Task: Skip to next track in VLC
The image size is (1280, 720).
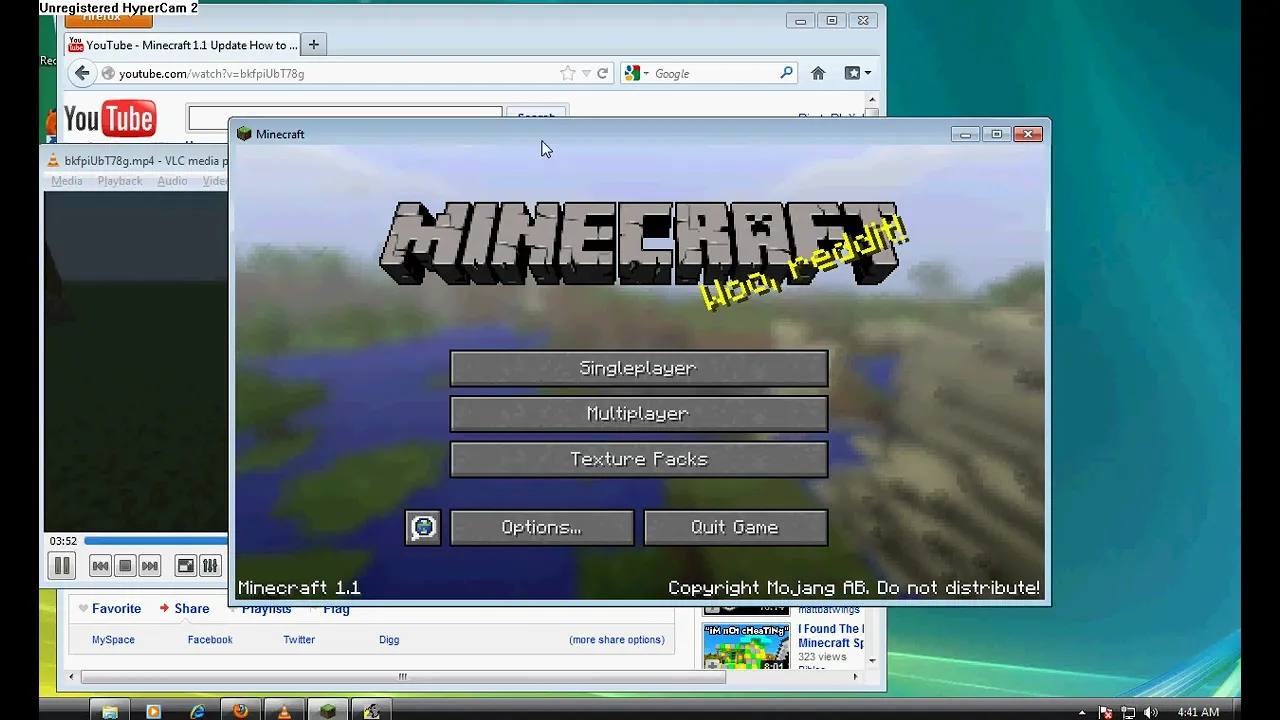Action: point(150,566)
